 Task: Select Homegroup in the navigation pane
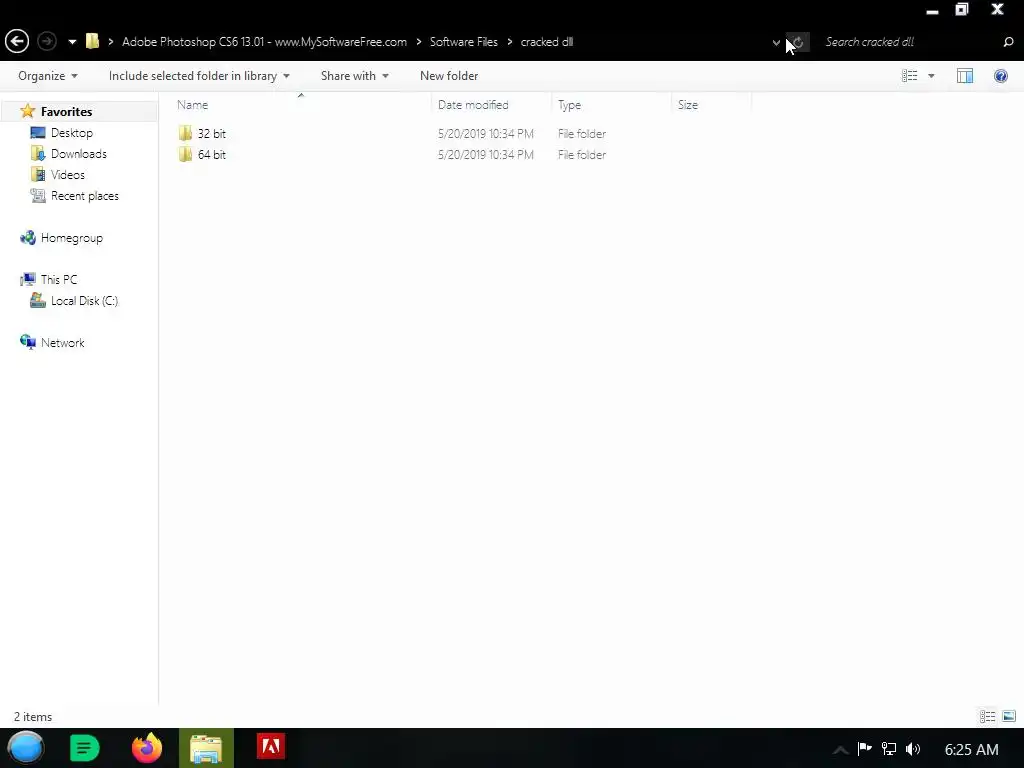72,238
